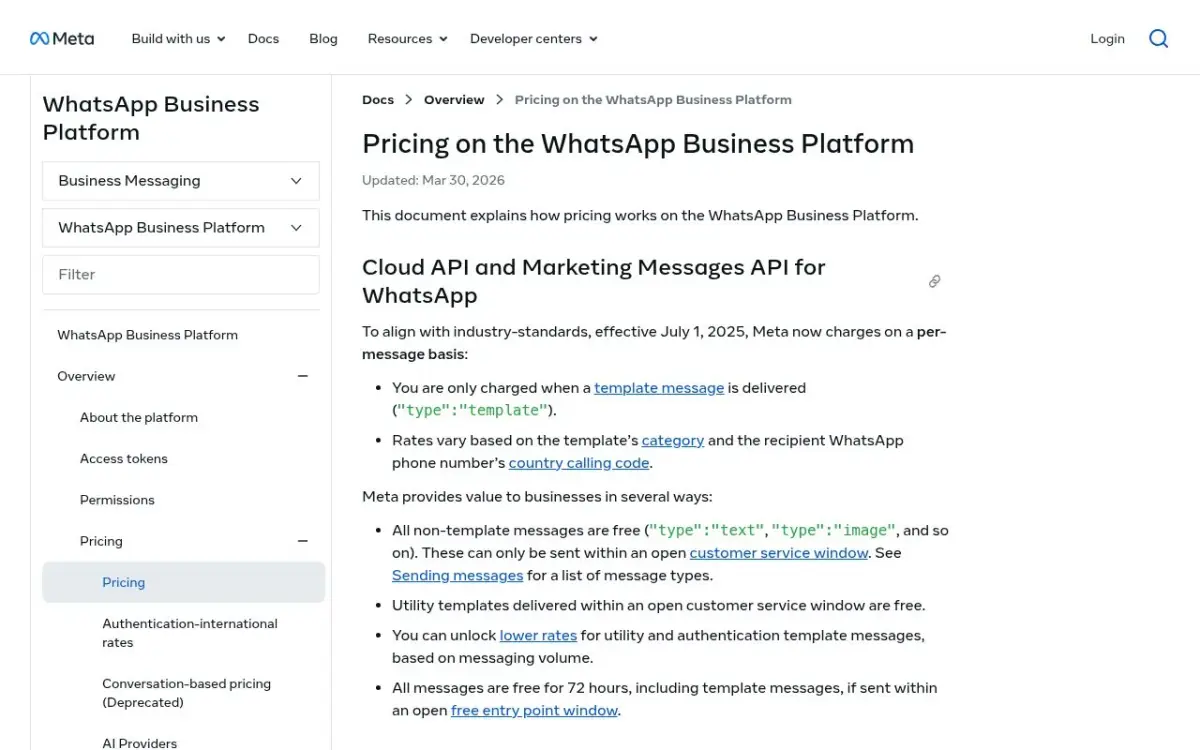Open WhatsApp Business Platform dropdown
Viewport: 1200px width, 750px height.
coord(181,228)
